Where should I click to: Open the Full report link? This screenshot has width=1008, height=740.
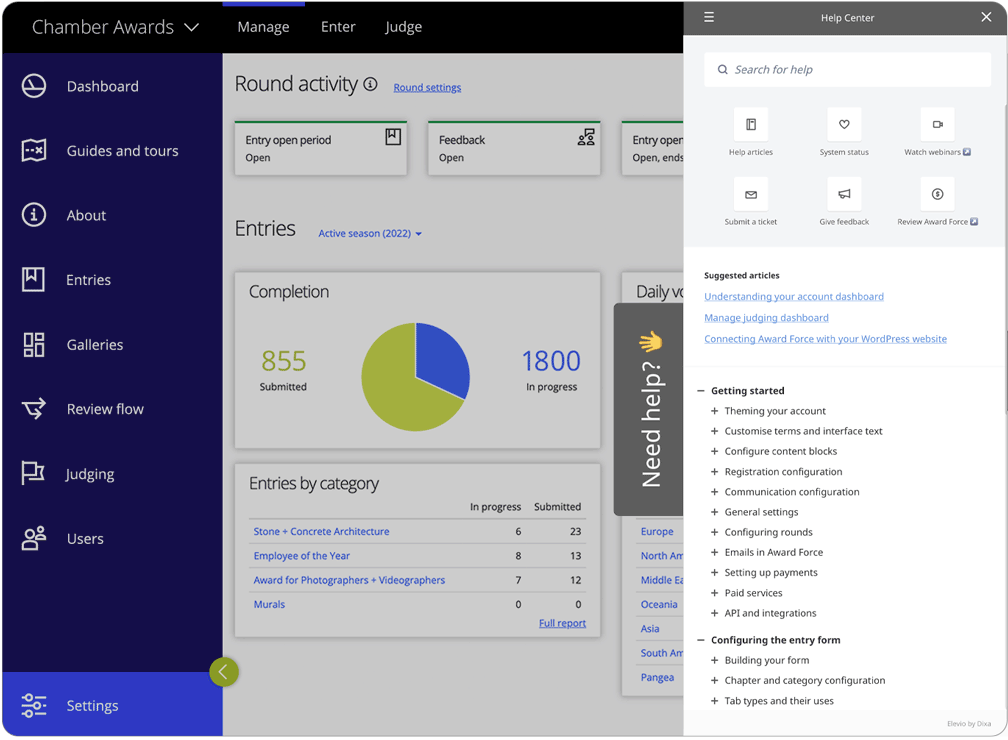(x=562, y=623)
